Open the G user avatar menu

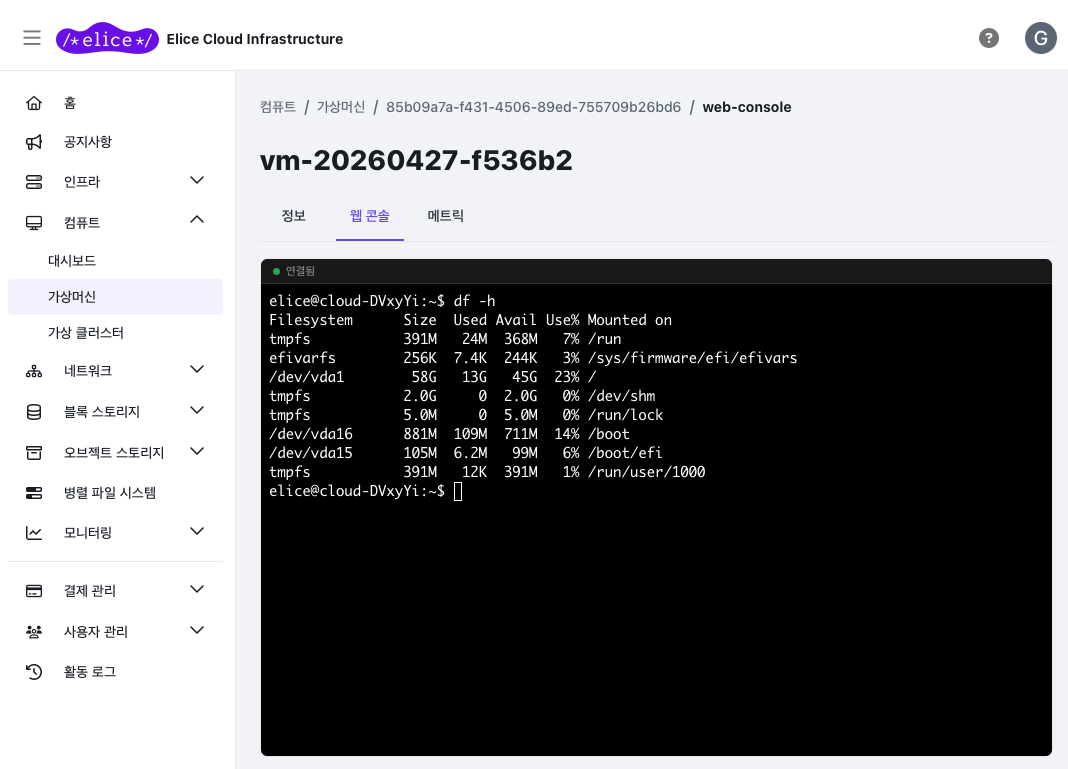point(1040,38)
